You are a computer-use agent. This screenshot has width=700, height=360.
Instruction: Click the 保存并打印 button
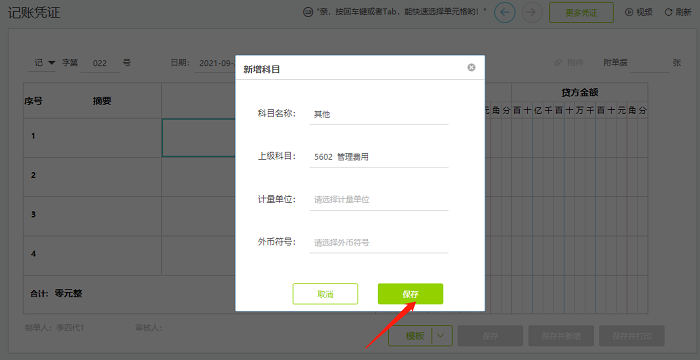632,336
